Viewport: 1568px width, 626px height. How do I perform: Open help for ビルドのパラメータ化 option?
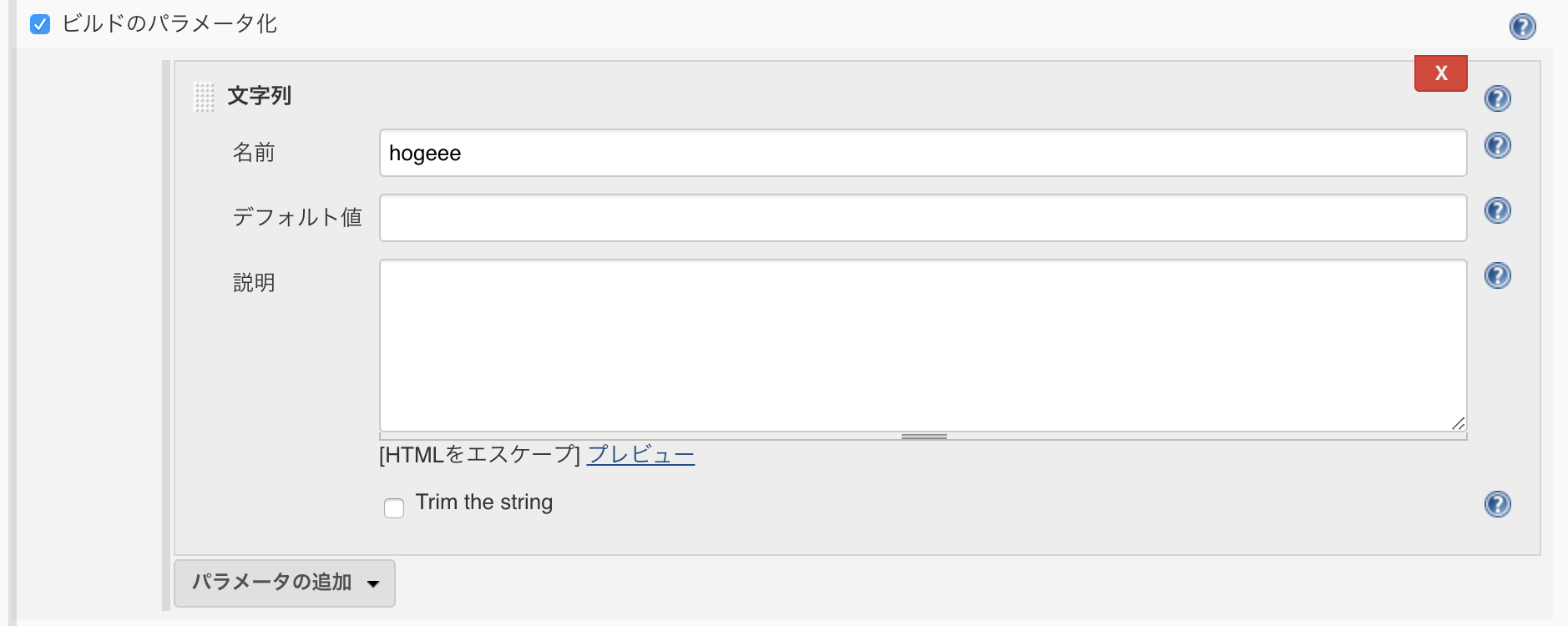pos(1522,26)
